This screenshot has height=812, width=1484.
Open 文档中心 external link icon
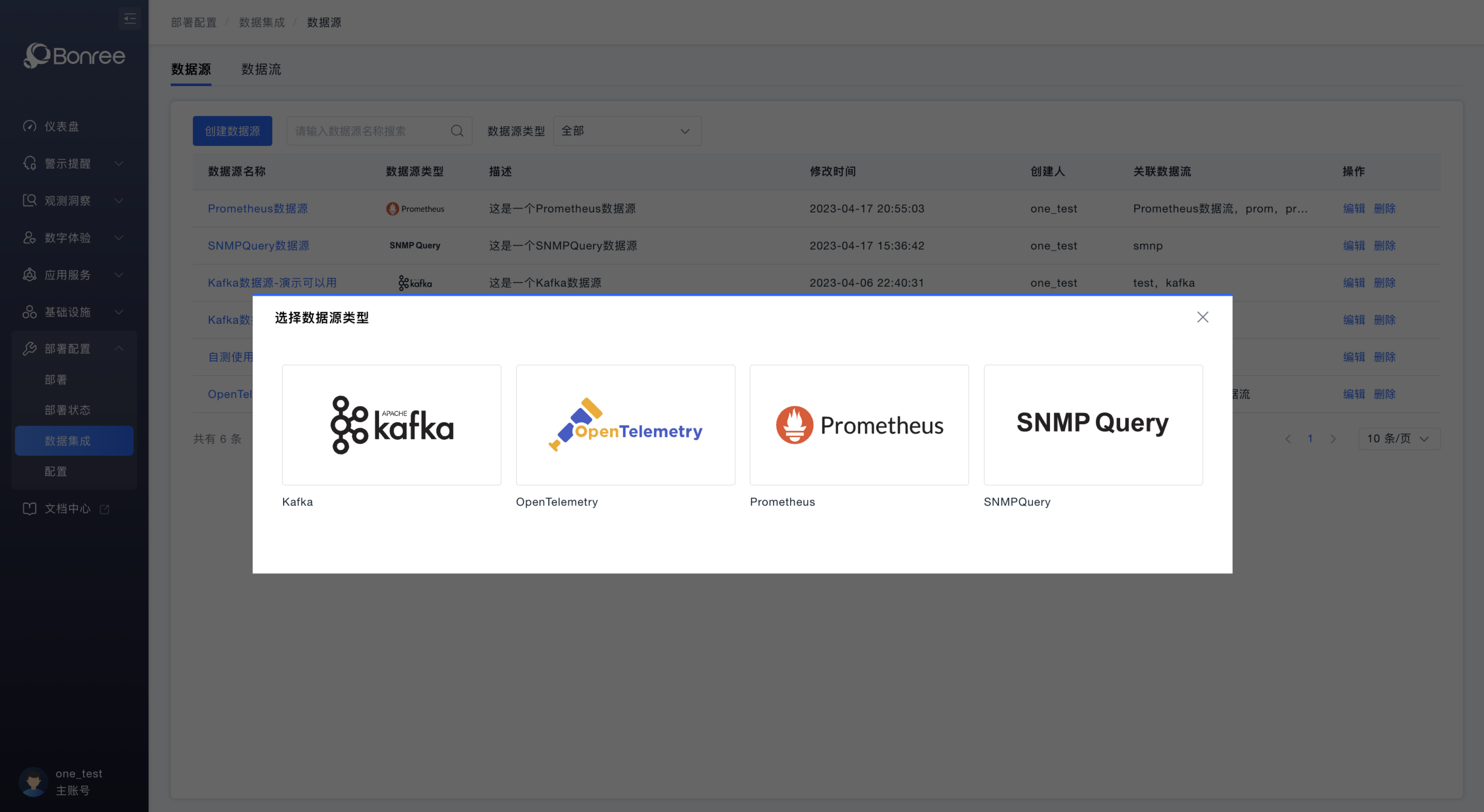click(x=104, y=509)
